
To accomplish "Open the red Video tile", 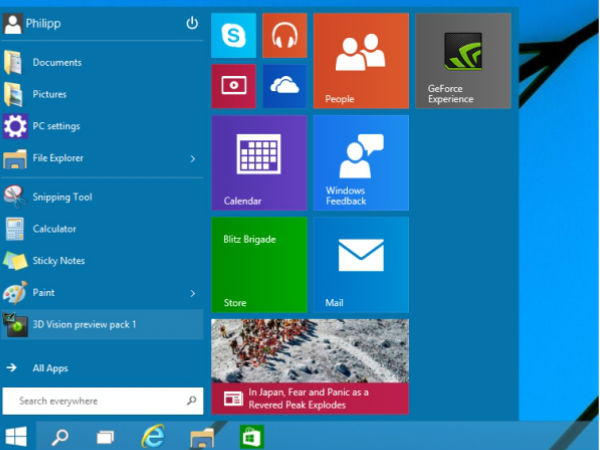I will (234, 86).
